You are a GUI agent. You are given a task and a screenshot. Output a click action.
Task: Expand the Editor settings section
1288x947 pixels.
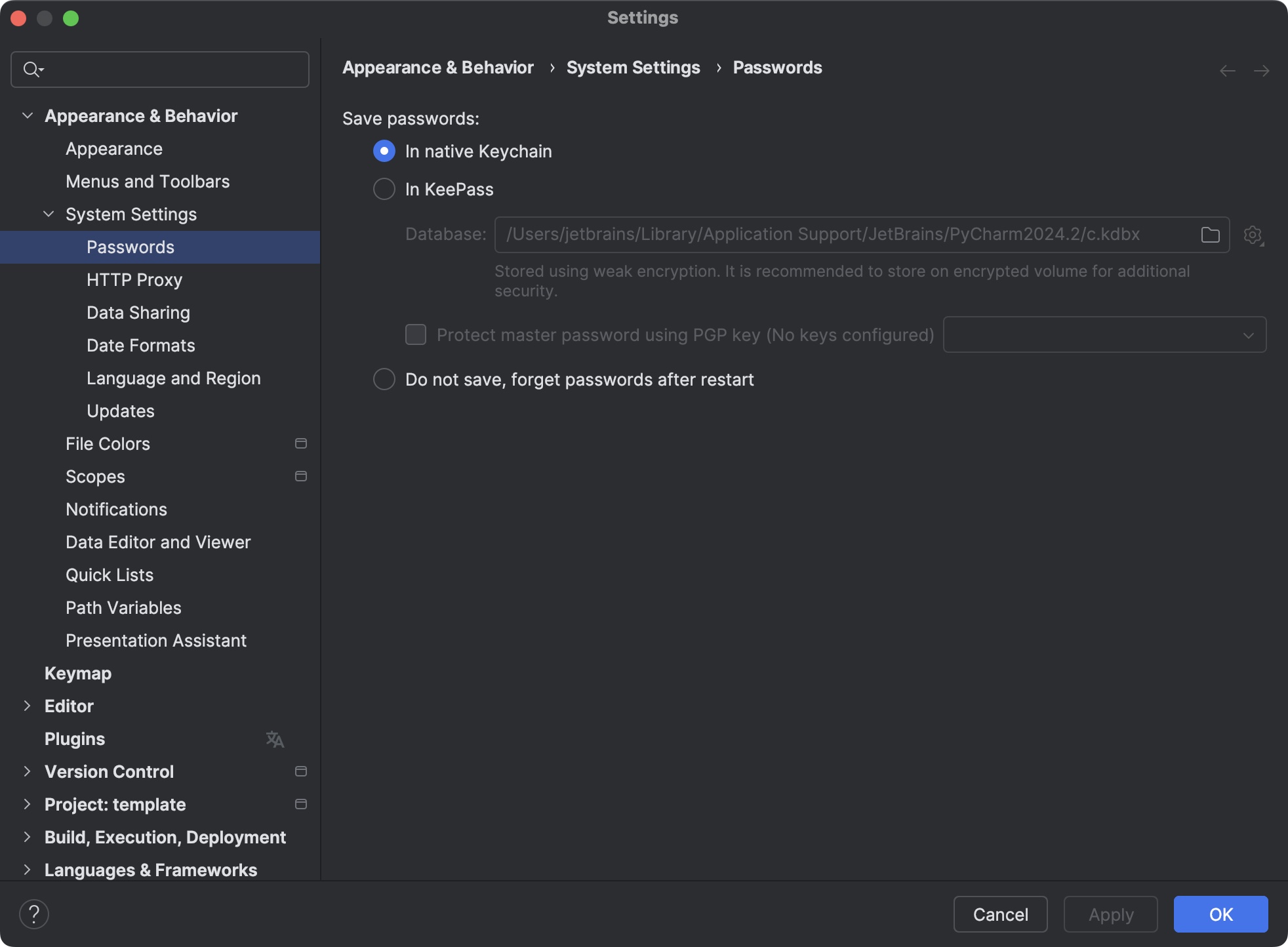pos(27,706)
